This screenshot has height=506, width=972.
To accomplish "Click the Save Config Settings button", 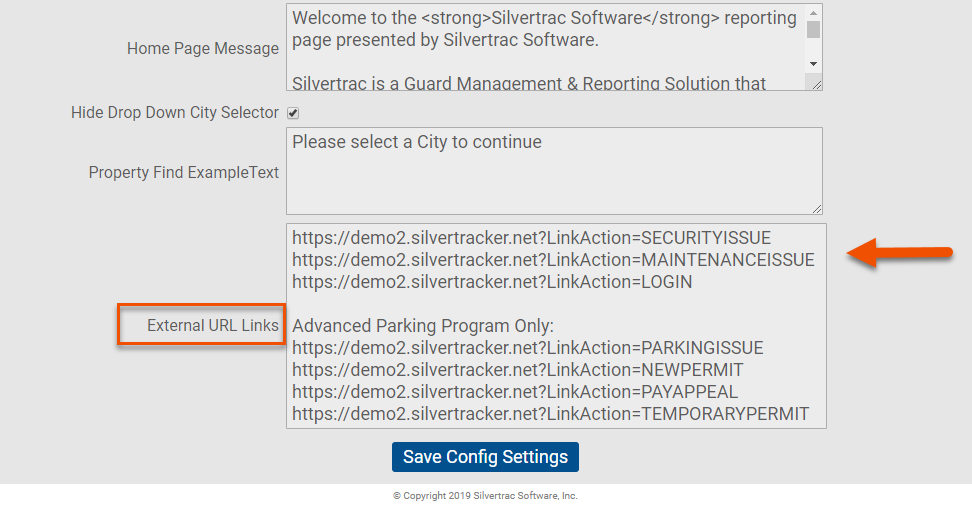I will pyautogui.click(x=485, y=457).
